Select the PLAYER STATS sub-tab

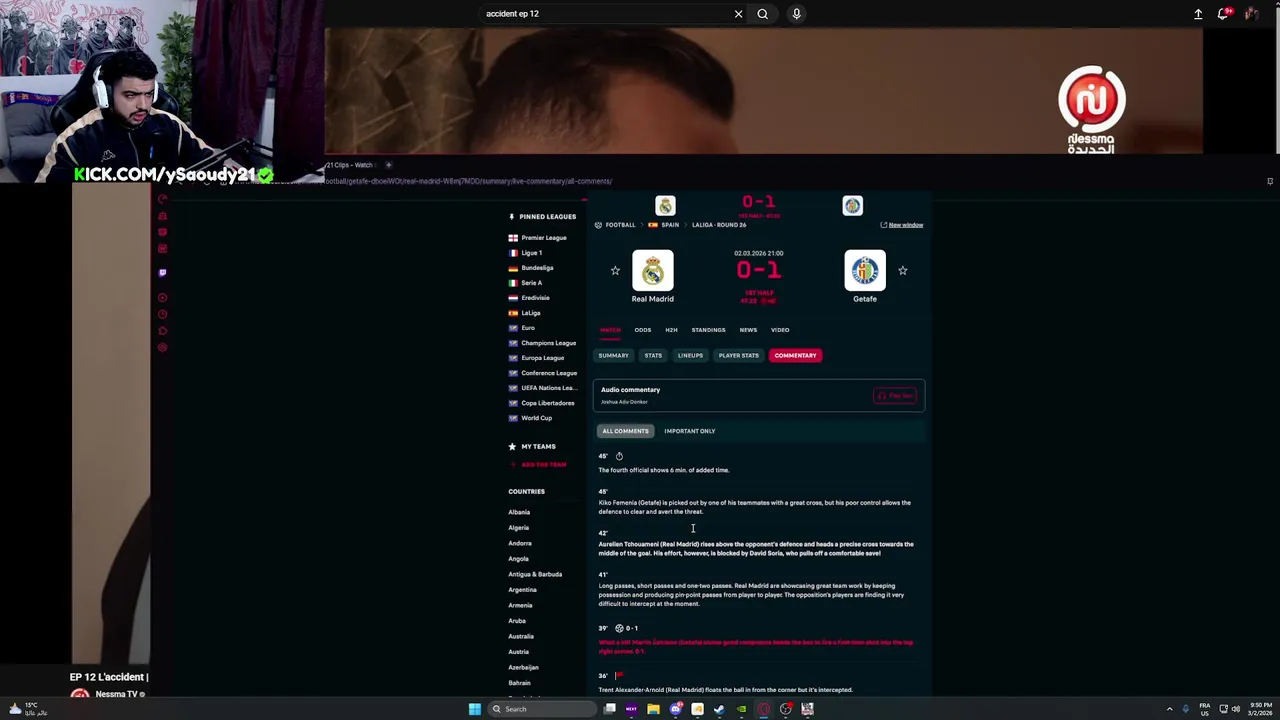pos(739,355)
